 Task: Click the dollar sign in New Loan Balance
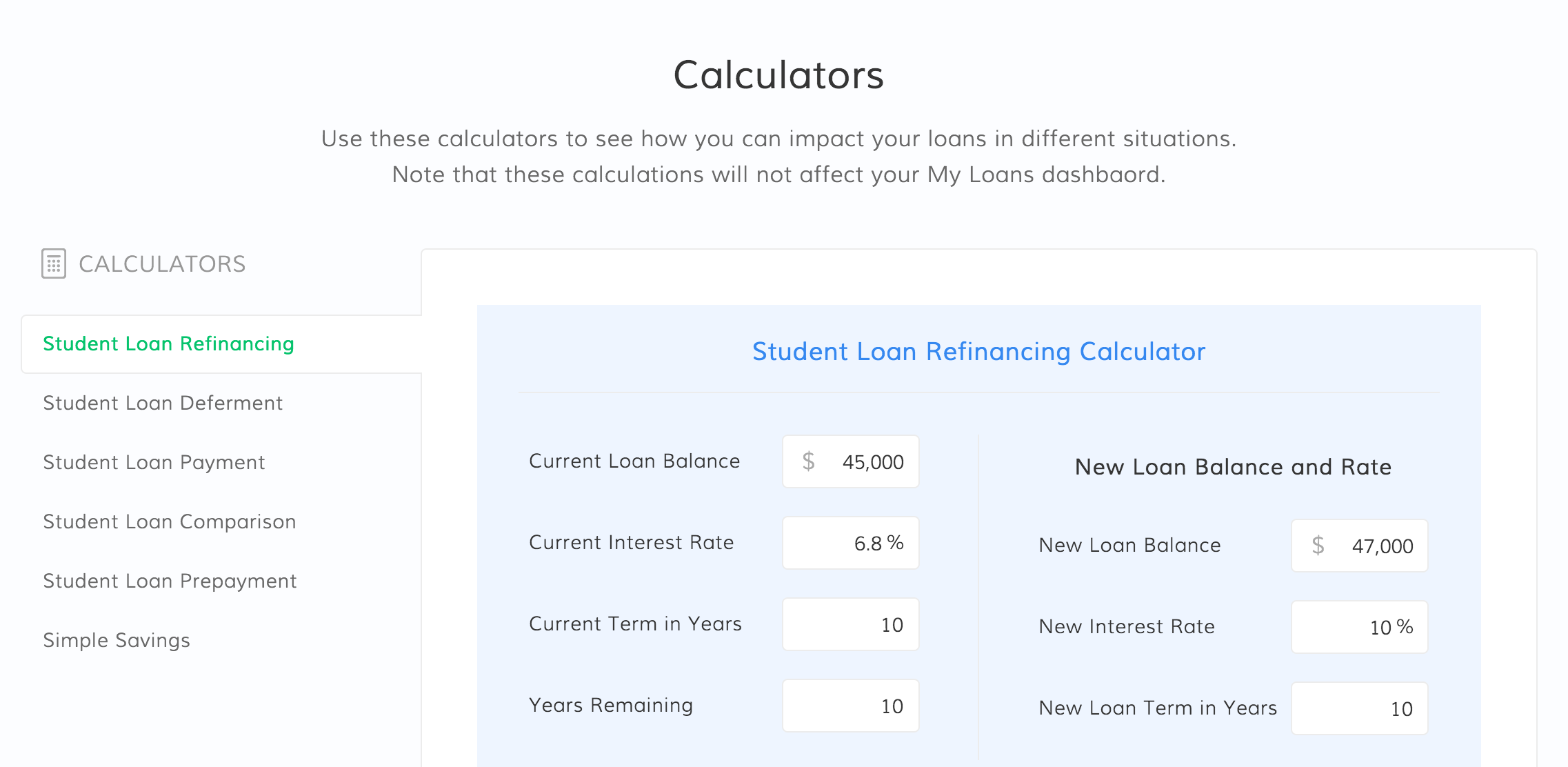coord(1318,546)
